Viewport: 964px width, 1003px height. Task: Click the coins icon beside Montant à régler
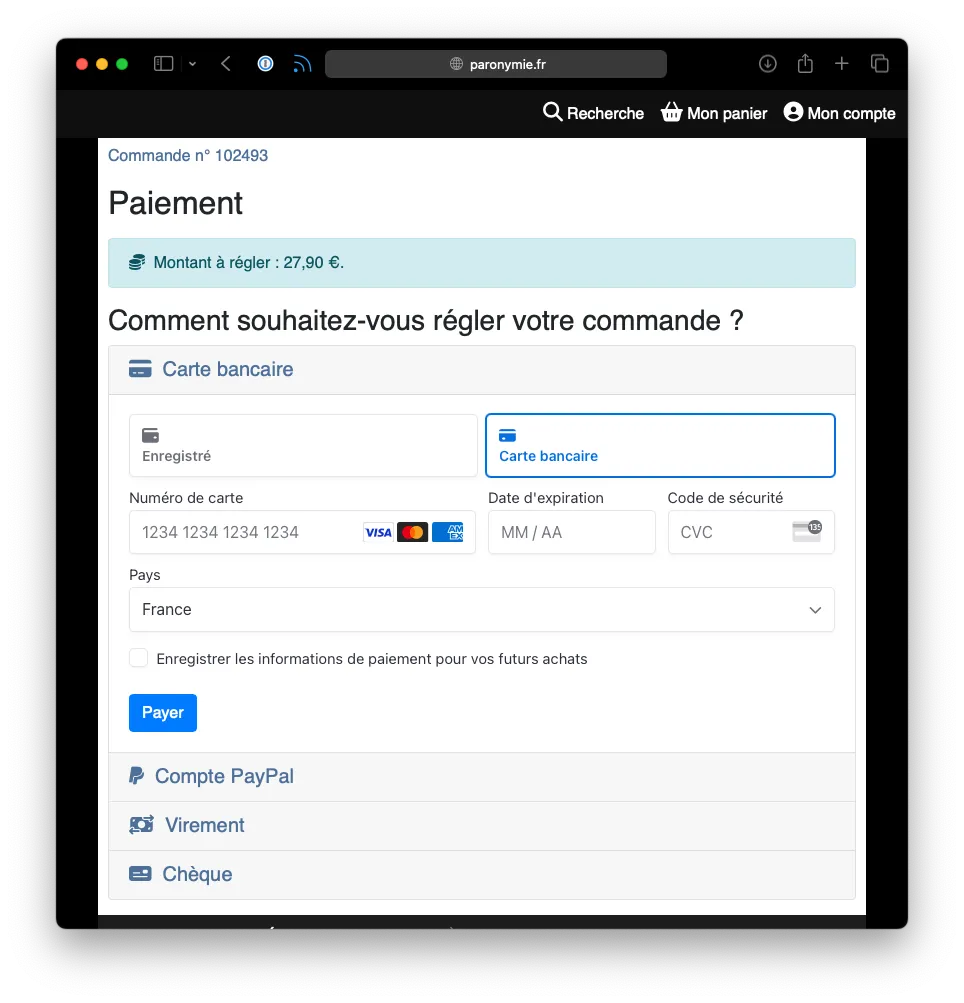coord(136,261)
